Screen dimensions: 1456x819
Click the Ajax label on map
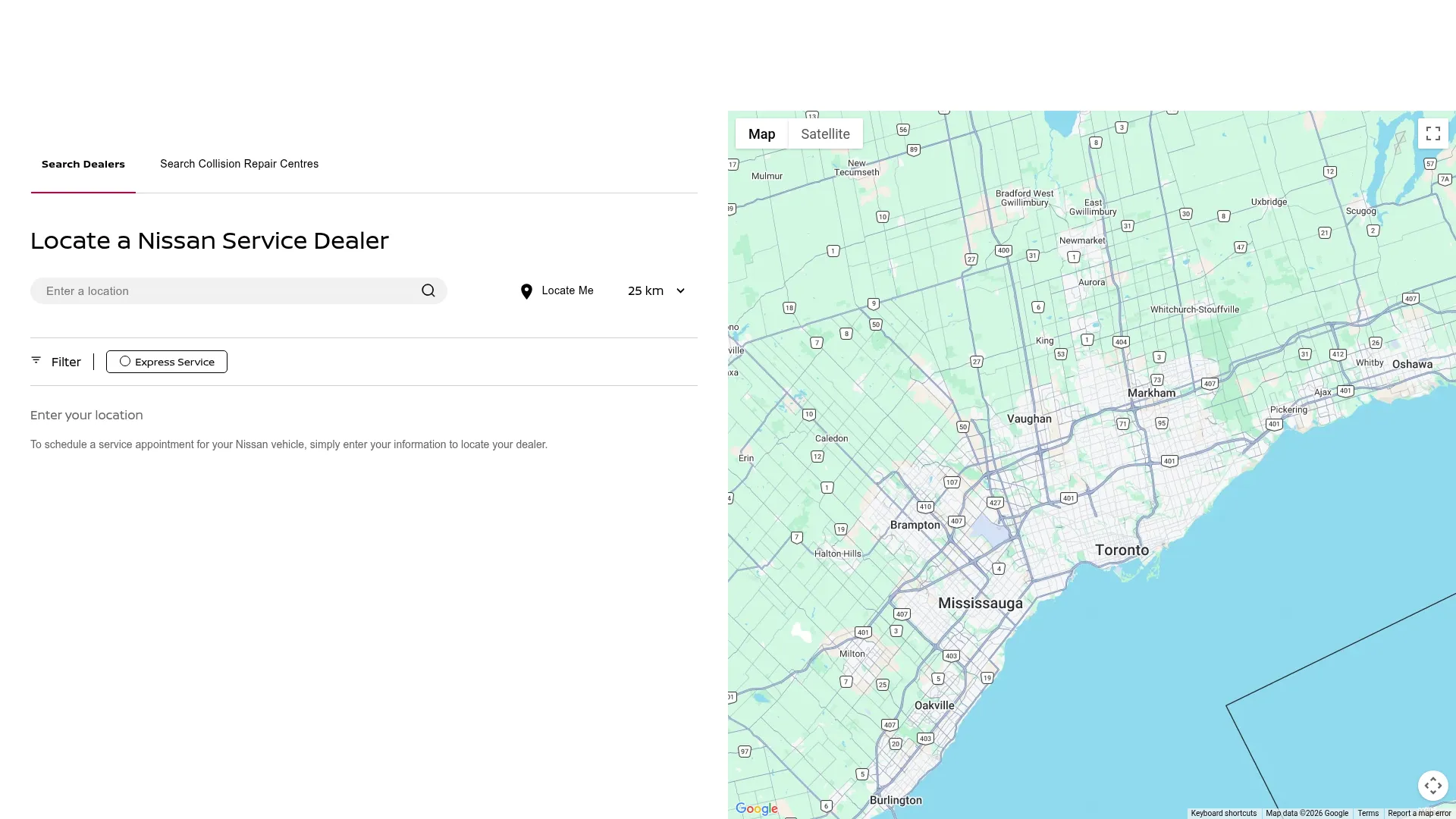1323,392
